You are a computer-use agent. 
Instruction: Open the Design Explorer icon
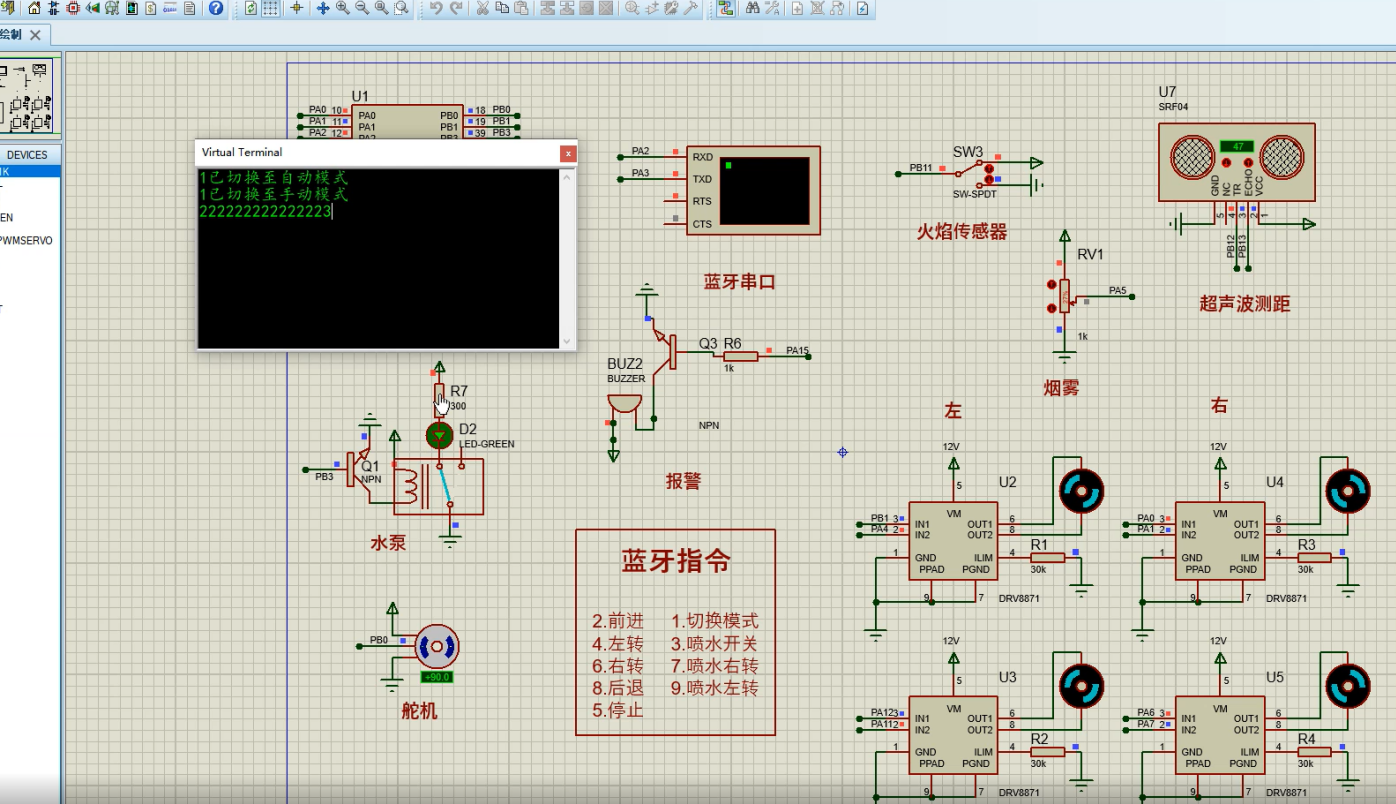[x=131, y=8]
